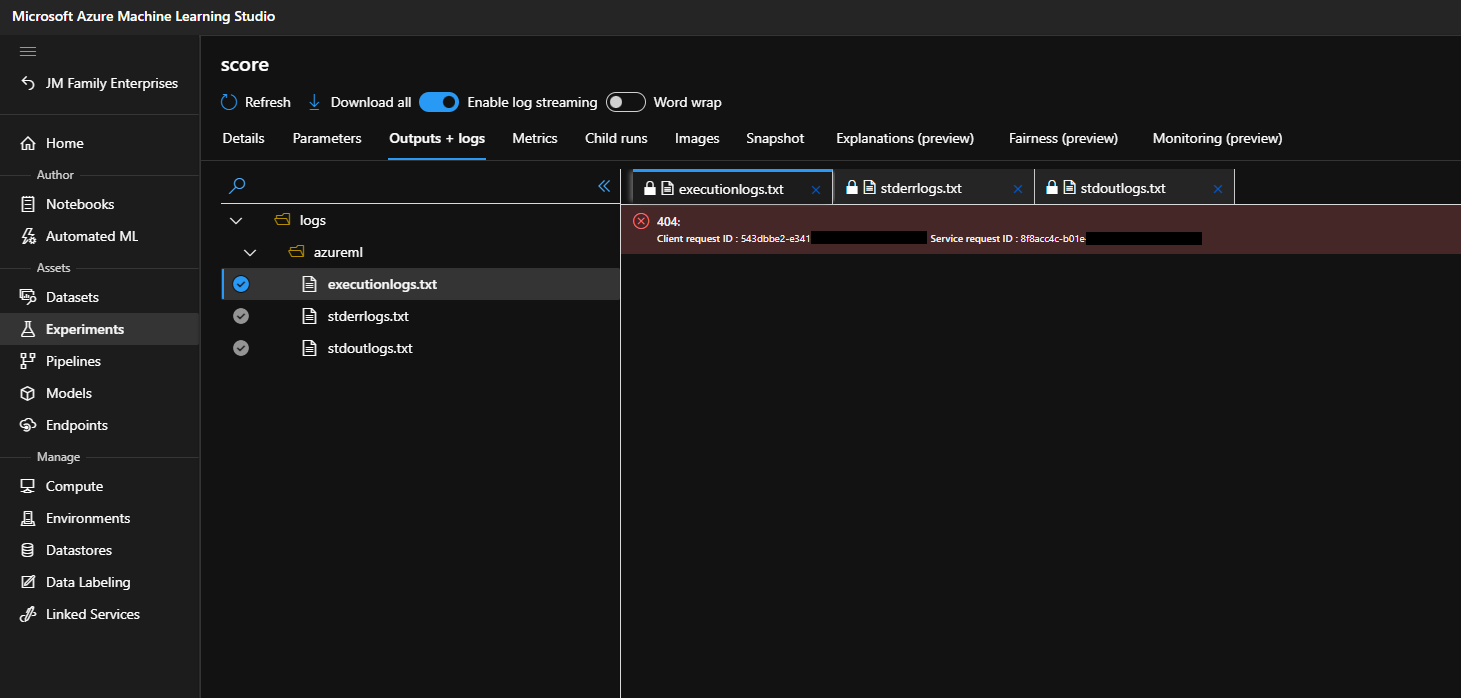Collapse the azureml folder
Viewport: 1461px width, 698px height.
(x=250, y=251)
